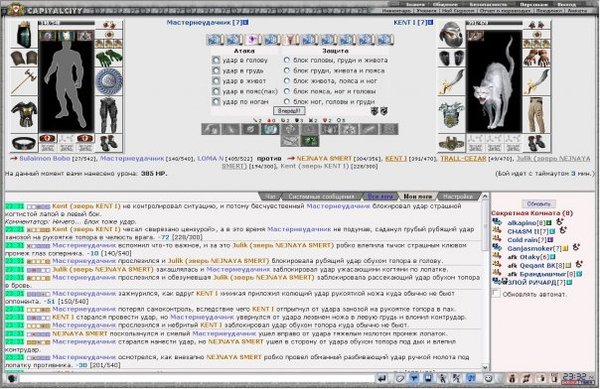Open info icon next to Мастернеудачник [7]
The width and height of the screenshot is (600, 389).
pyautogui.click(x=246, y=23)
